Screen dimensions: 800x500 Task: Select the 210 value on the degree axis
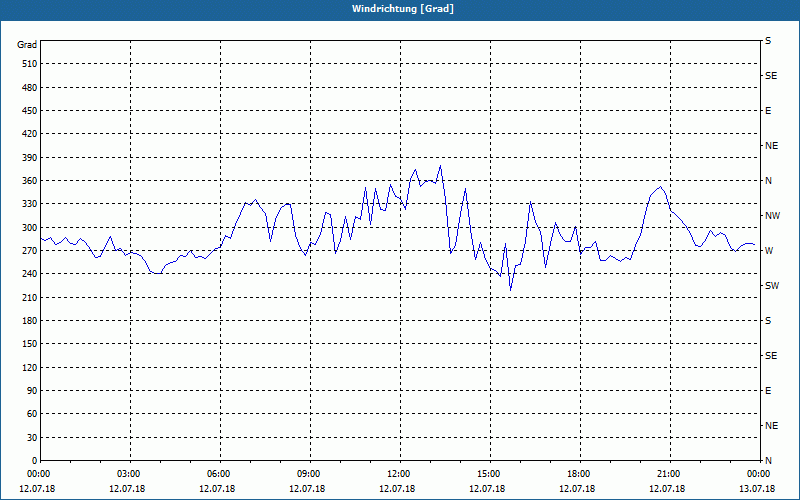[30, 297]
